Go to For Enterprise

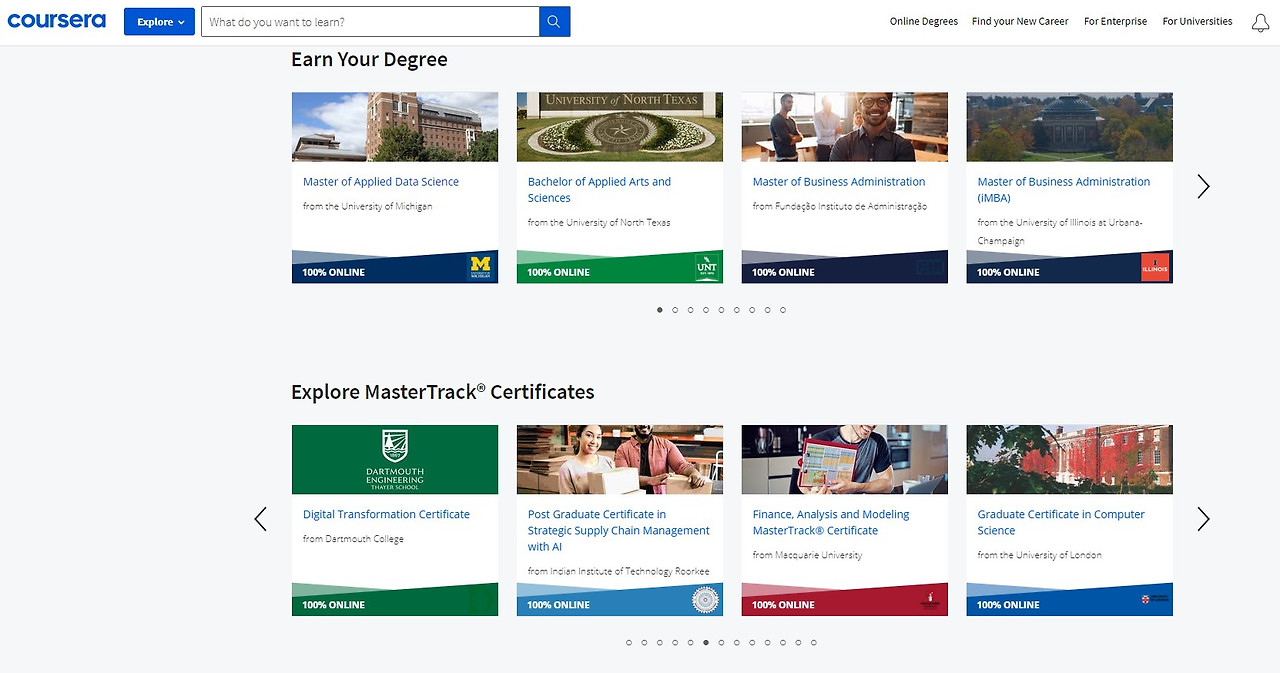tap(1115, 21)
